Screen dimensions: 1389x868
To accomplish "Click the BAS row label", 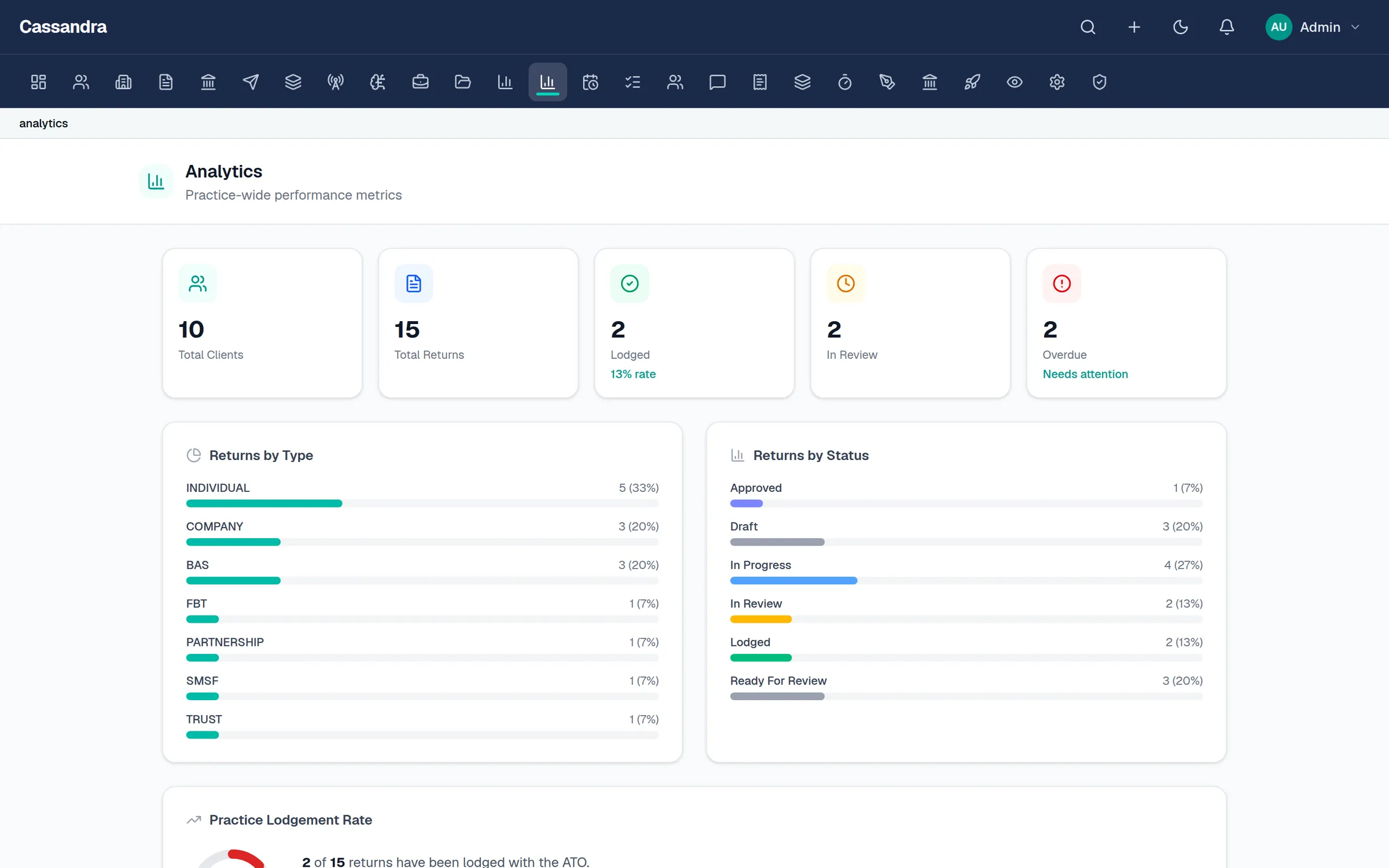I will click(x=197, y=565).
